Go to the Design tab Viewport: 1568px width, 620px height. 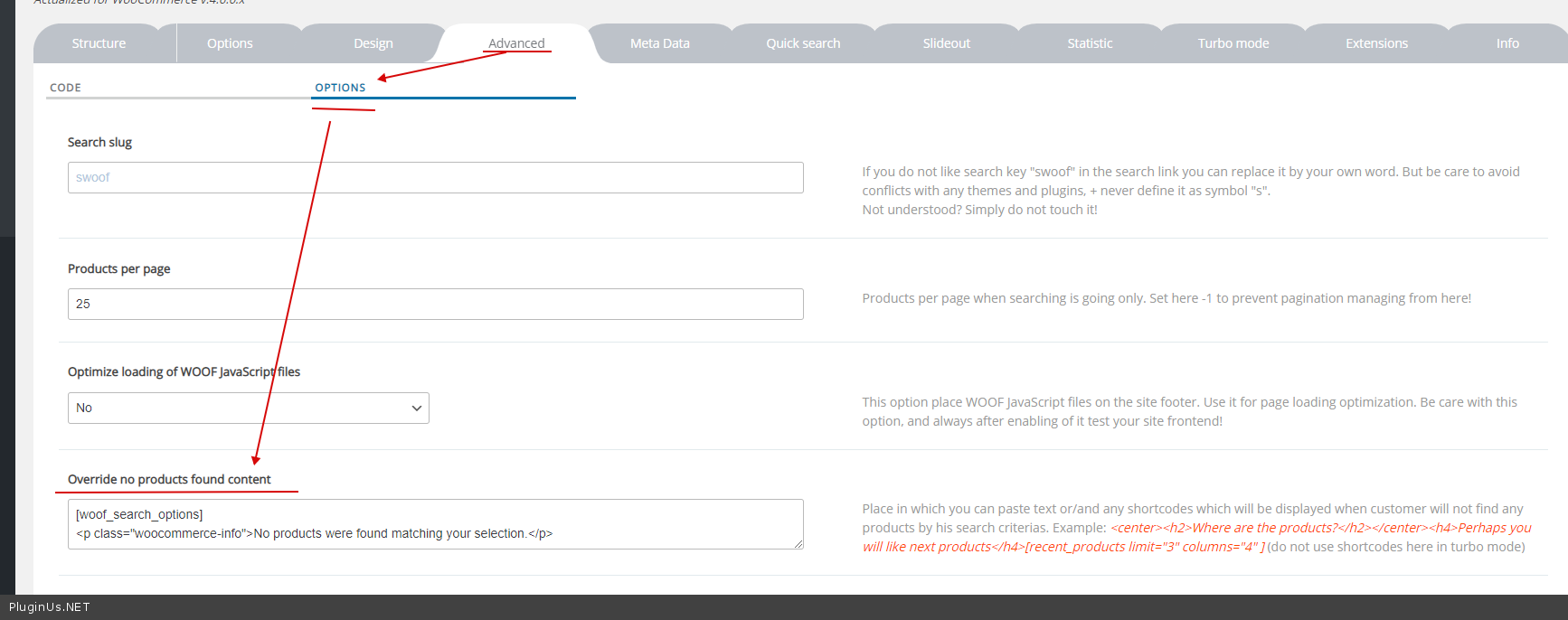click(373, 43)
